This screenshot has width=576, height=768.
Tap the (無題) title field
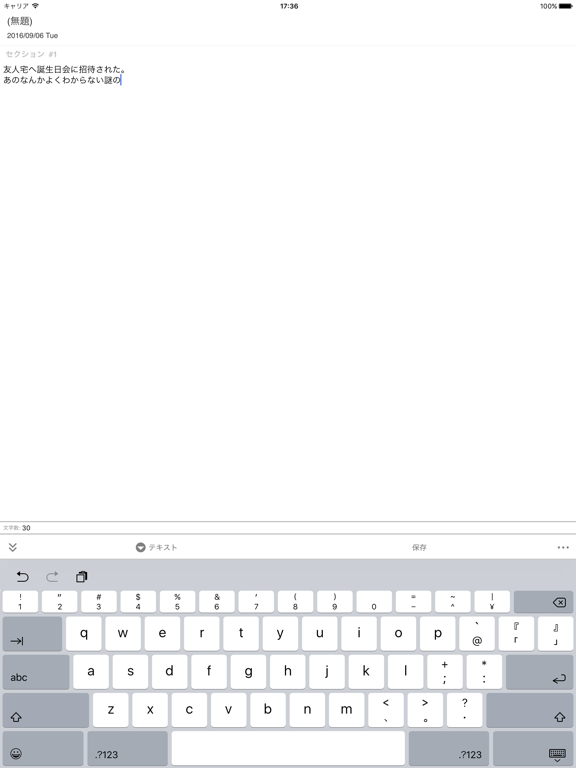click(x=20, y=21)
